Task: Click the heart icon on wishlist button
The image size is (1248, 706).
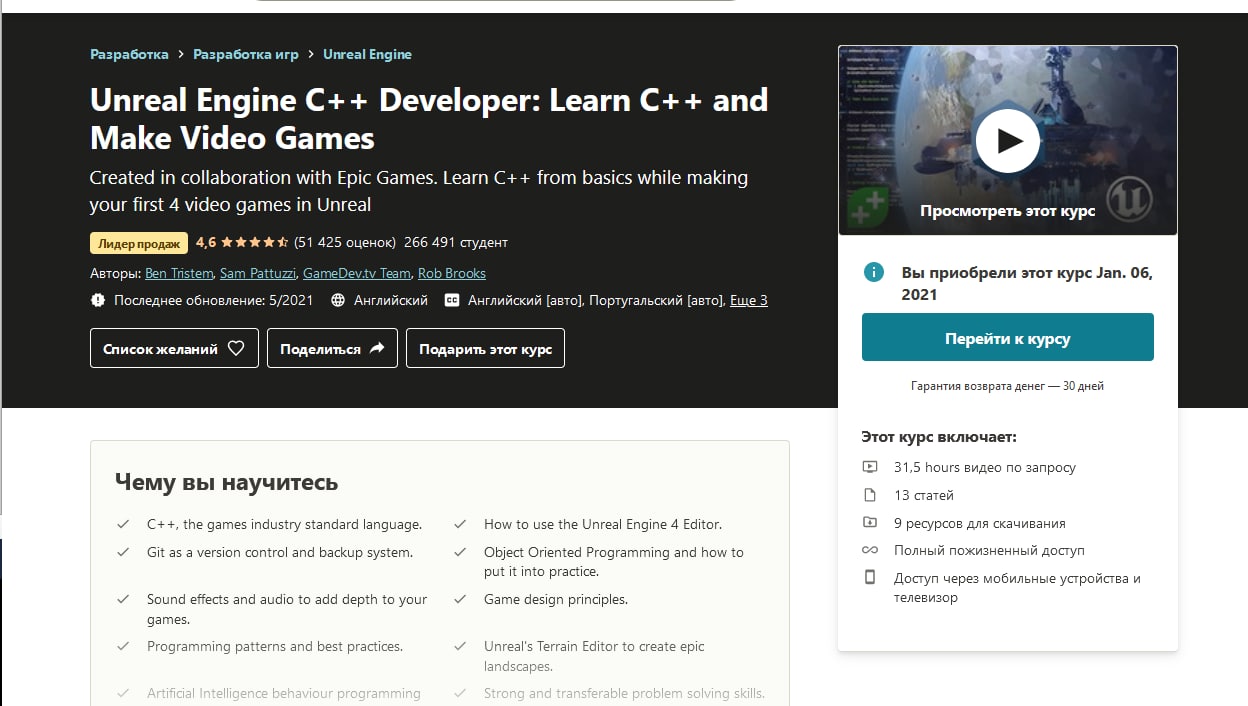Action: 236,348
